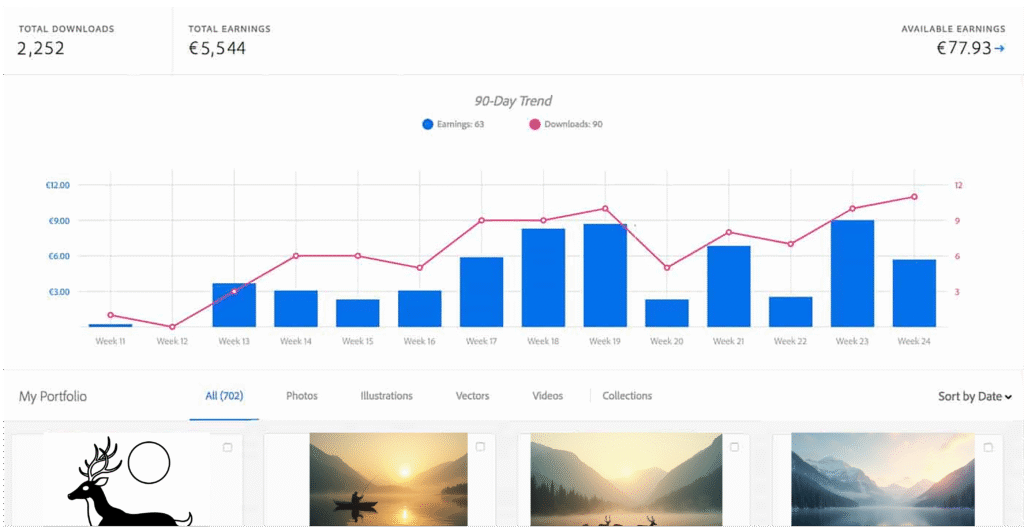Switch to the All (702) tab
The height and width of the screenshot is (532, 1024).
pos(224,396)
